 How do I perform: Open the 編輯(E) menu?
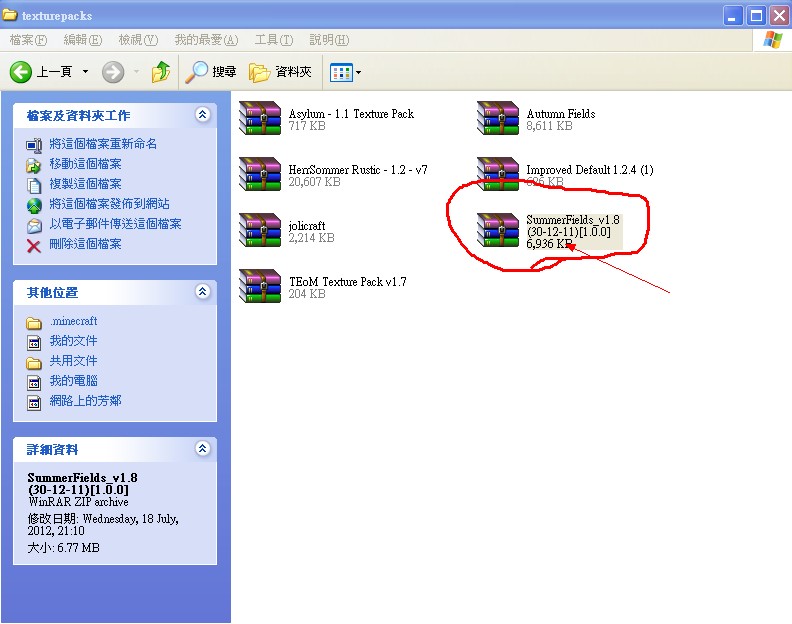point(82,40)
